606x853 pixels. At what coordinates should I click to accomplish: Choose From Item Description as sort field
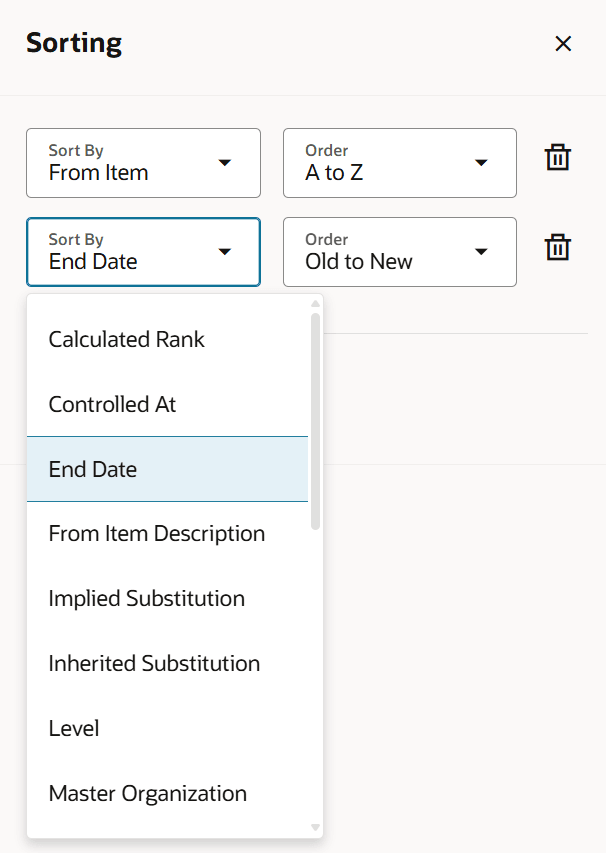pyautogui.click(x=156, y=533)
